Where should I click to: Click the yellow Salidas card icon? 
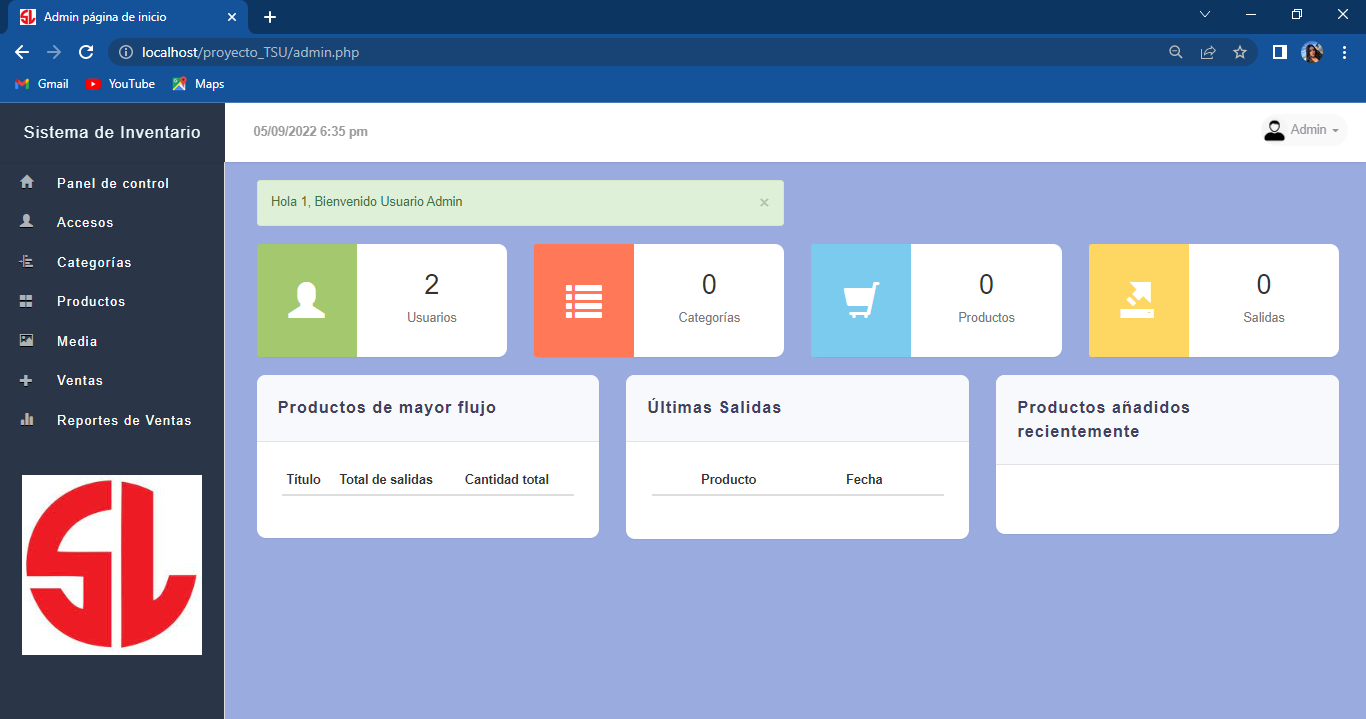point(1138,300)
